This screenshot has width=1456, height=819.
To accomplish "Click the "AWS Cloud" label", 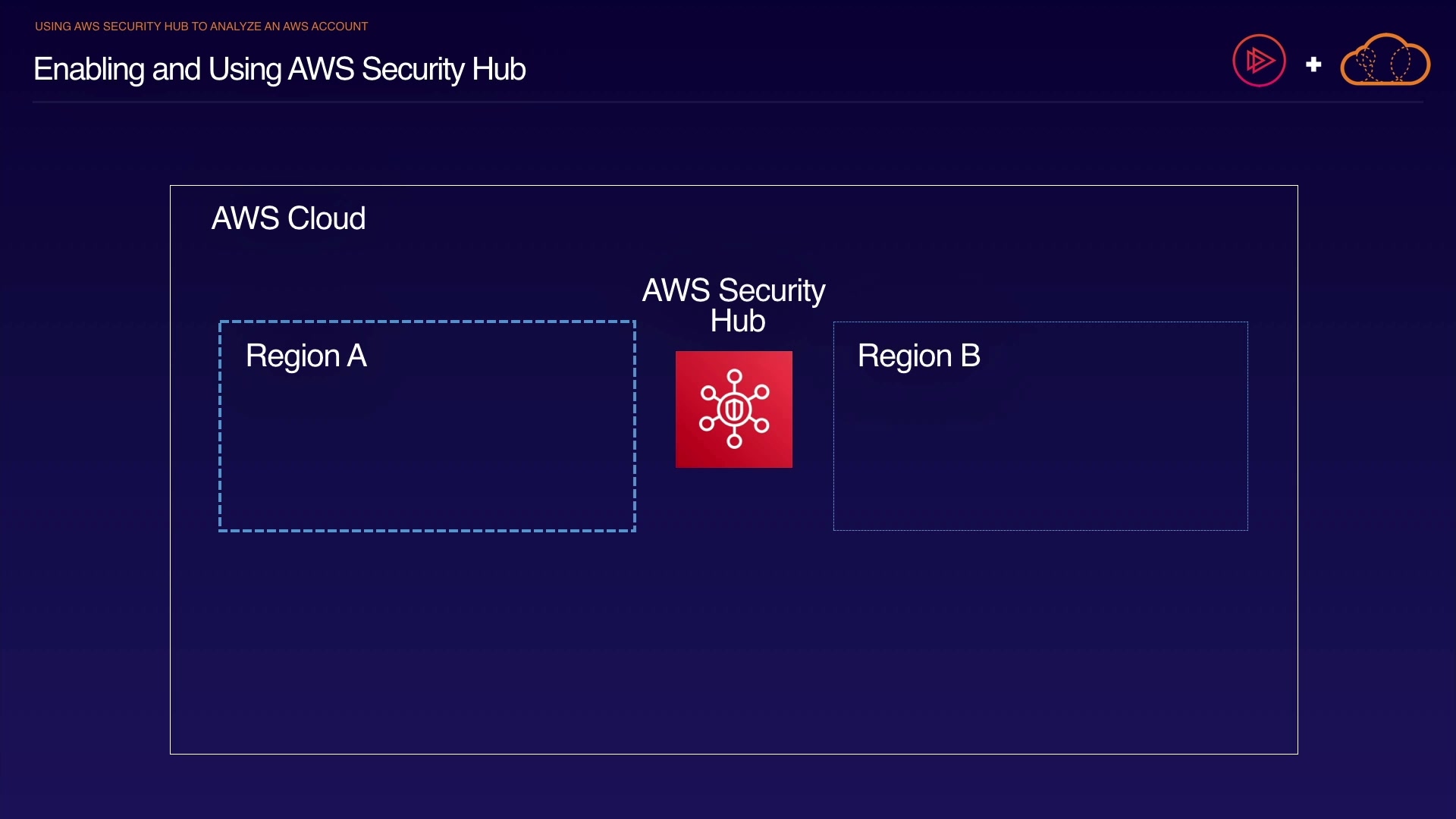I will coord(288,218).
